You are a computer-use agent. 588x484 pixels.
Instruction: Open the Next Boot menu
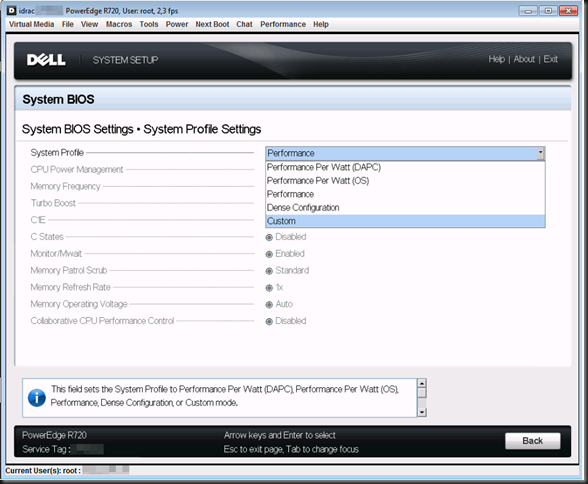(x=212, y=24)
